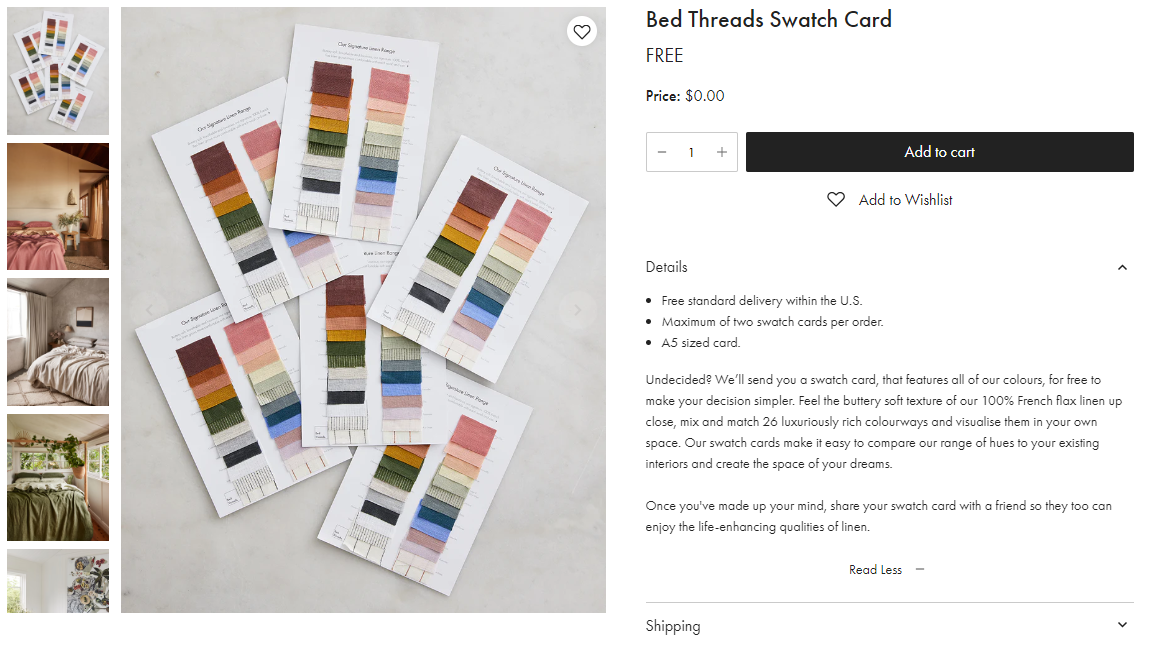This screenshot has height=647, width=1164.
Task: Click the Add to Wishlist link
Action: [906, 200]
